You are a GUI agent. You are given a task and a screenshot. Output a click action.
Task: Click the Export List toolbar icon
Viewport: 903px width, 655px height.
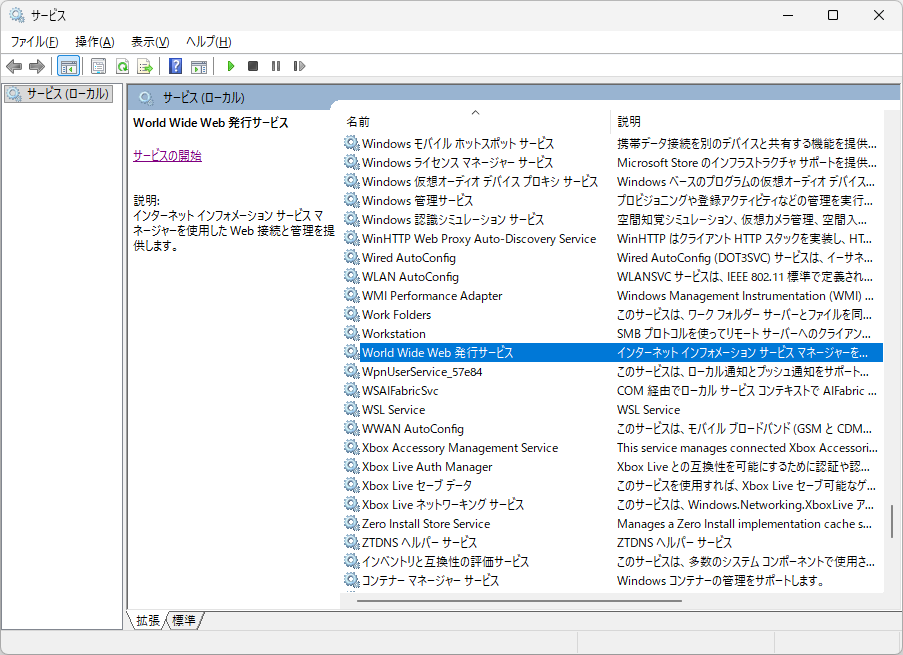[x=145, y=66]
